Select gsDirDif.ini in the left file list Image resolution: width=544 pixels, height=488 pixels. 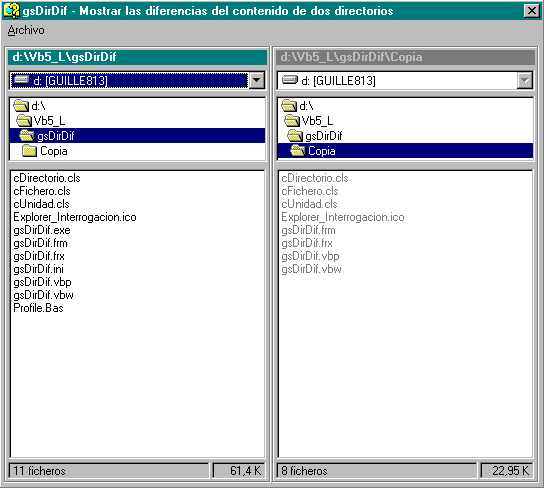tap(38, 269)
